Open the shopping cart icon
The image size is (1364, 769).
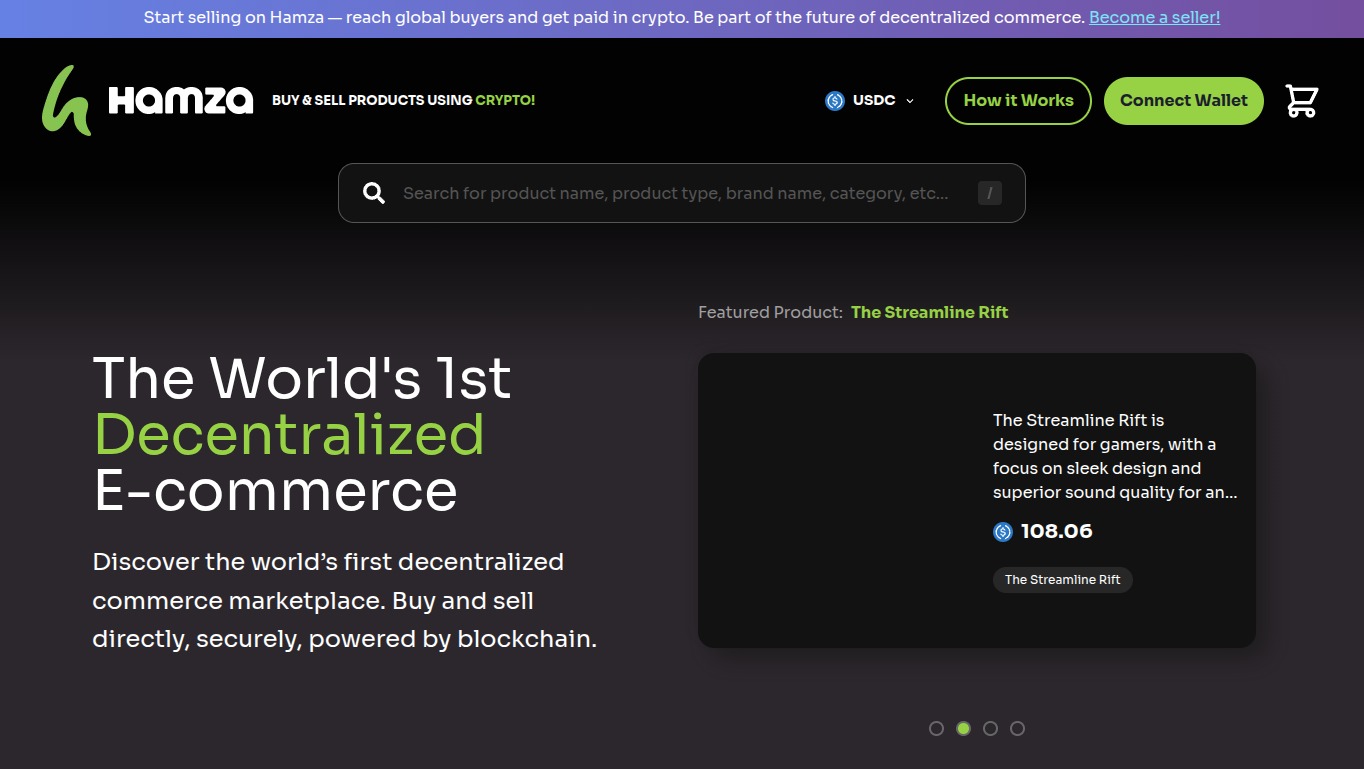click(1301, 100)
